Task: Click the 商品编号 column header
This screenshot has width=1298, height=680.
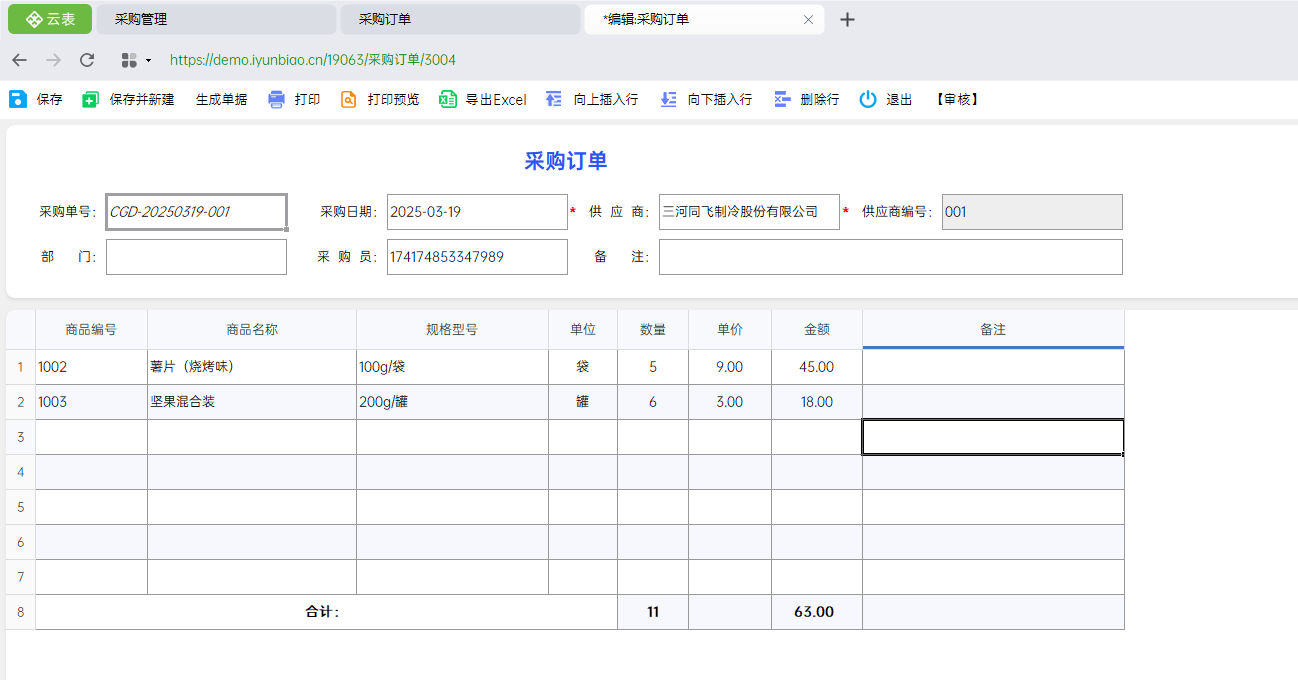Action: [x=92, y=329]
